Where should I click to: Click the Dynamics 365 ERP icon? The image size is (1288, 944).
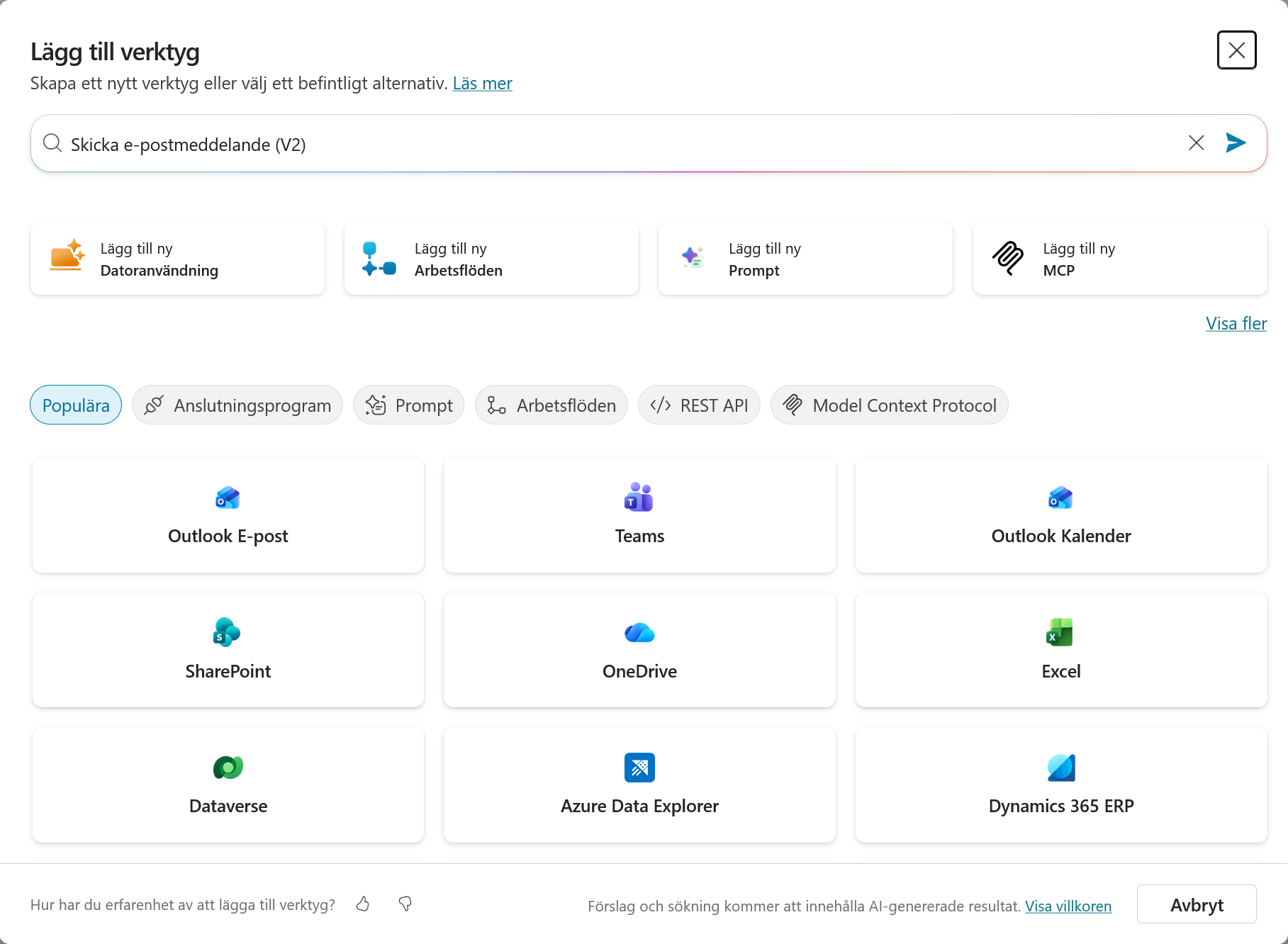[x=1061, y=768]
